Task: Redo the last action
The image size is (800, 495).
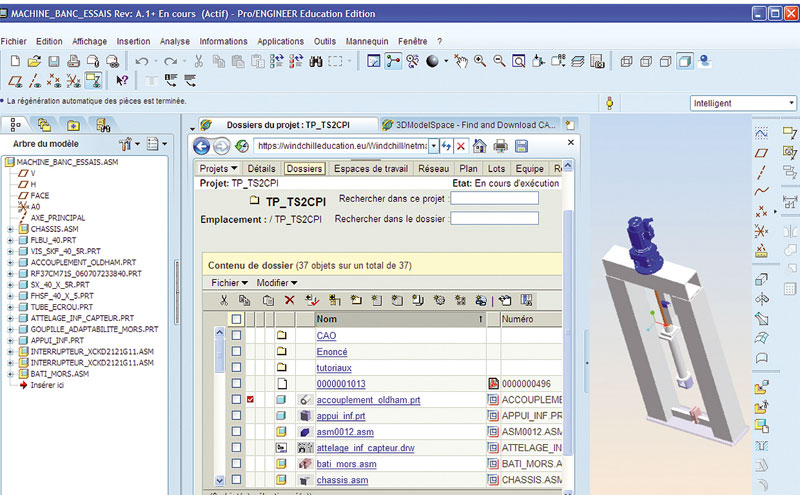Action: (x=170, y=61)
